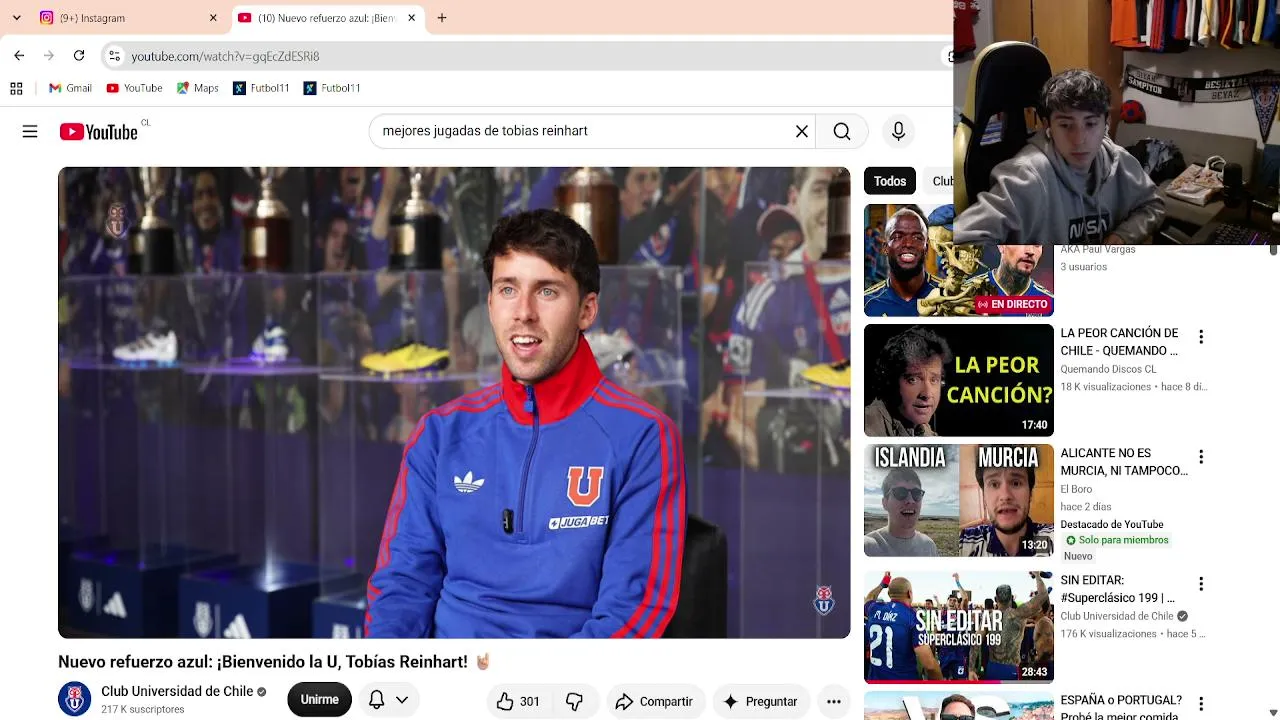Open the Gmail bookmark
1280x720 pixels.
[x=70, y=88]
